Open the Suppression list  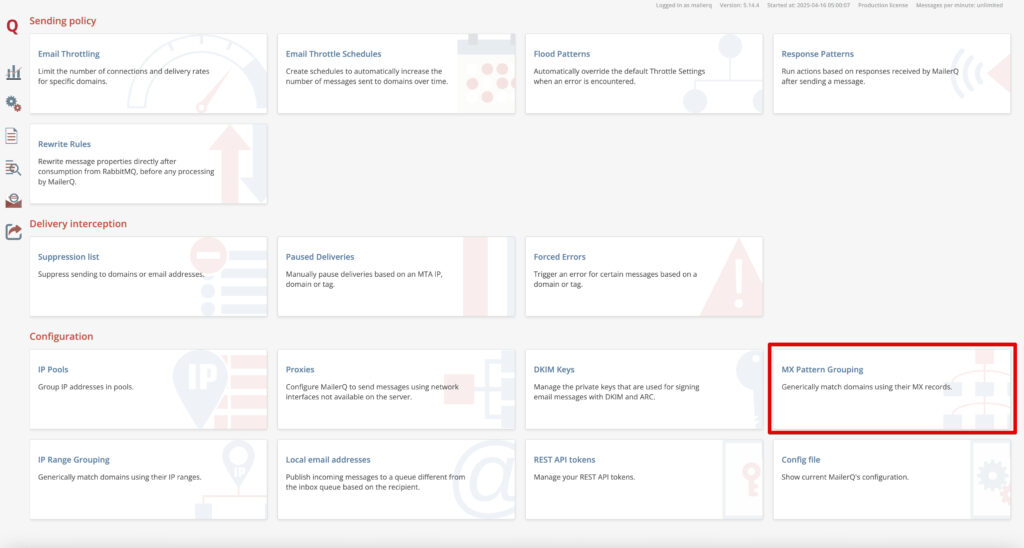point(68,257)
